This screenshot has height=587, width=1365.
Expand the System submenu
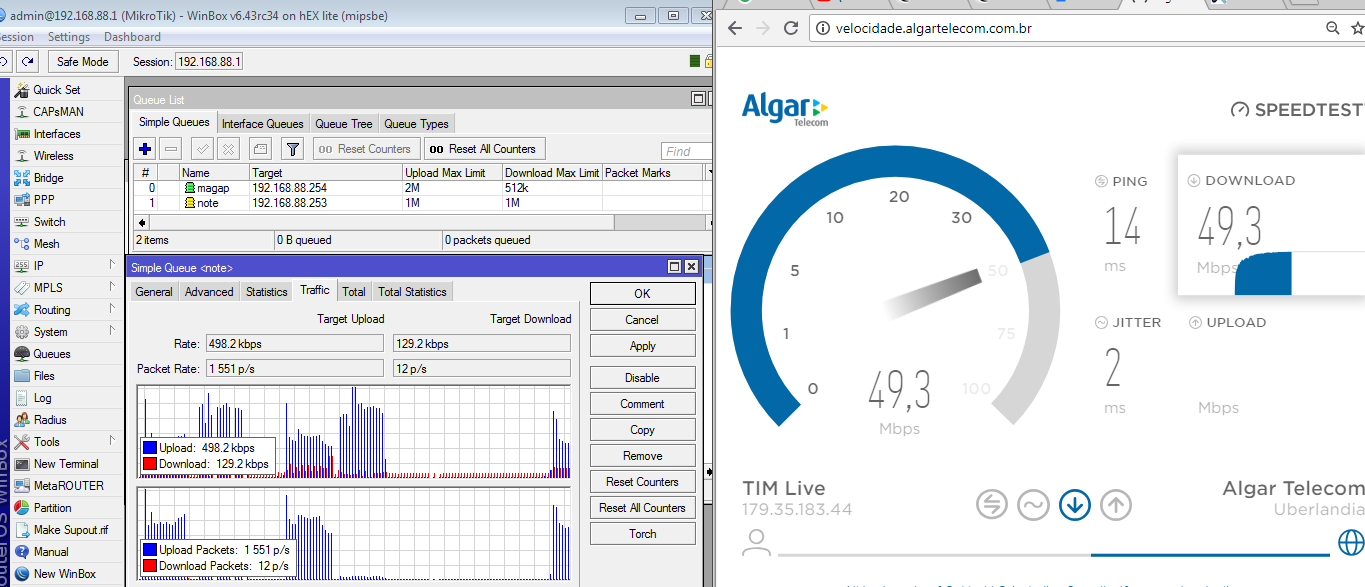[112, 332]
